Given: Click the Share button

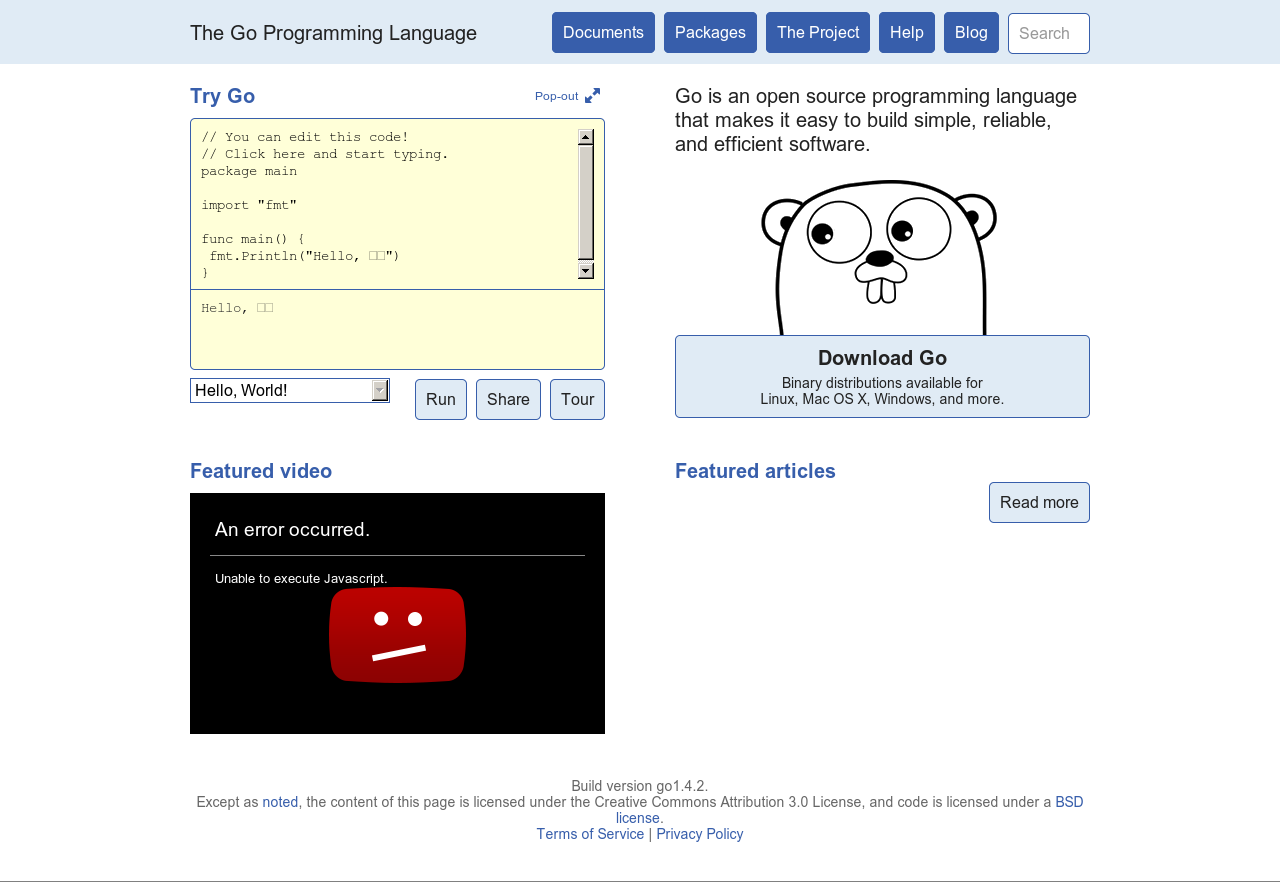Looking at the screenshot, I should [508, 399].
